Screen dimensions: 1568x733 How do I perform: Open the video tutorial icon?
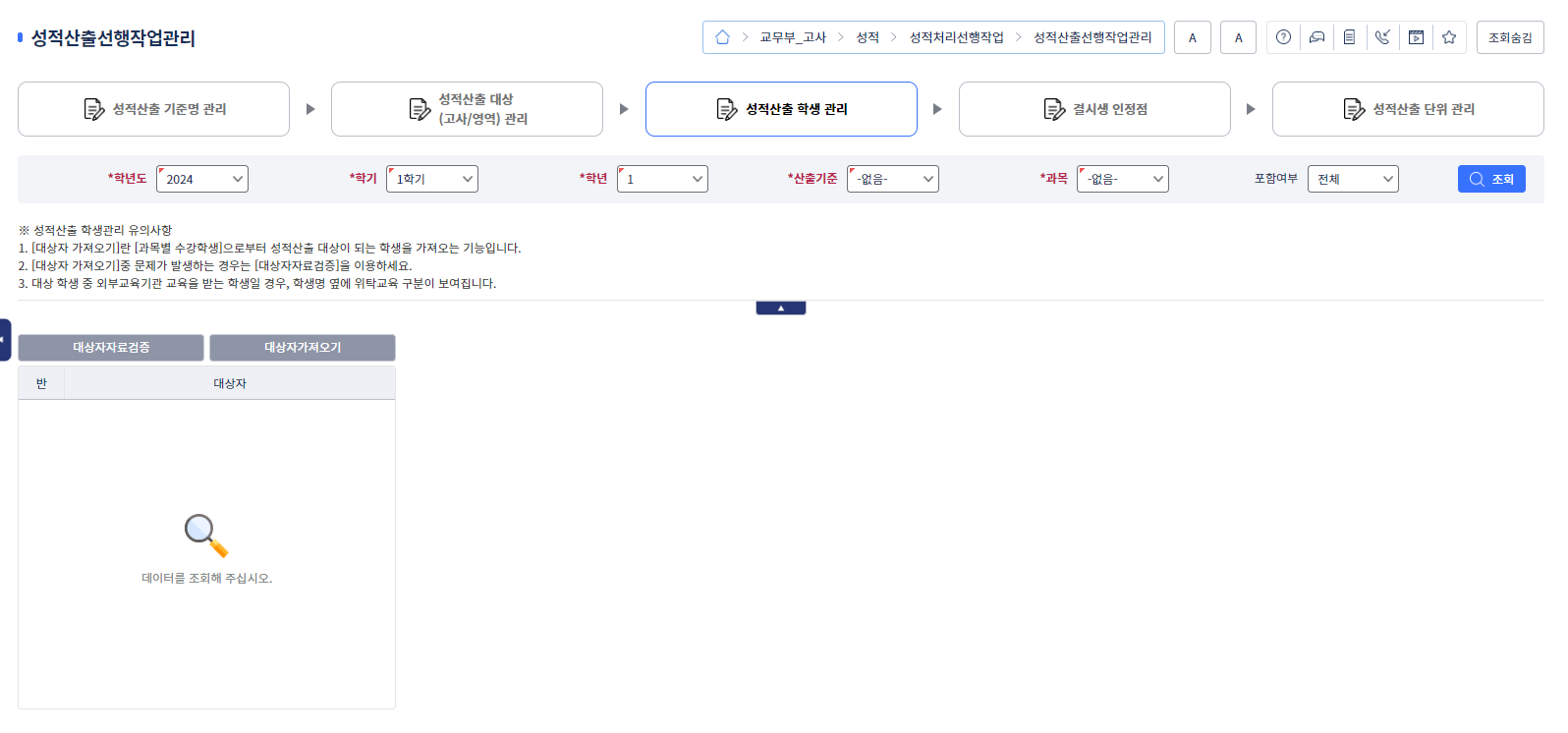point(1416,37)
